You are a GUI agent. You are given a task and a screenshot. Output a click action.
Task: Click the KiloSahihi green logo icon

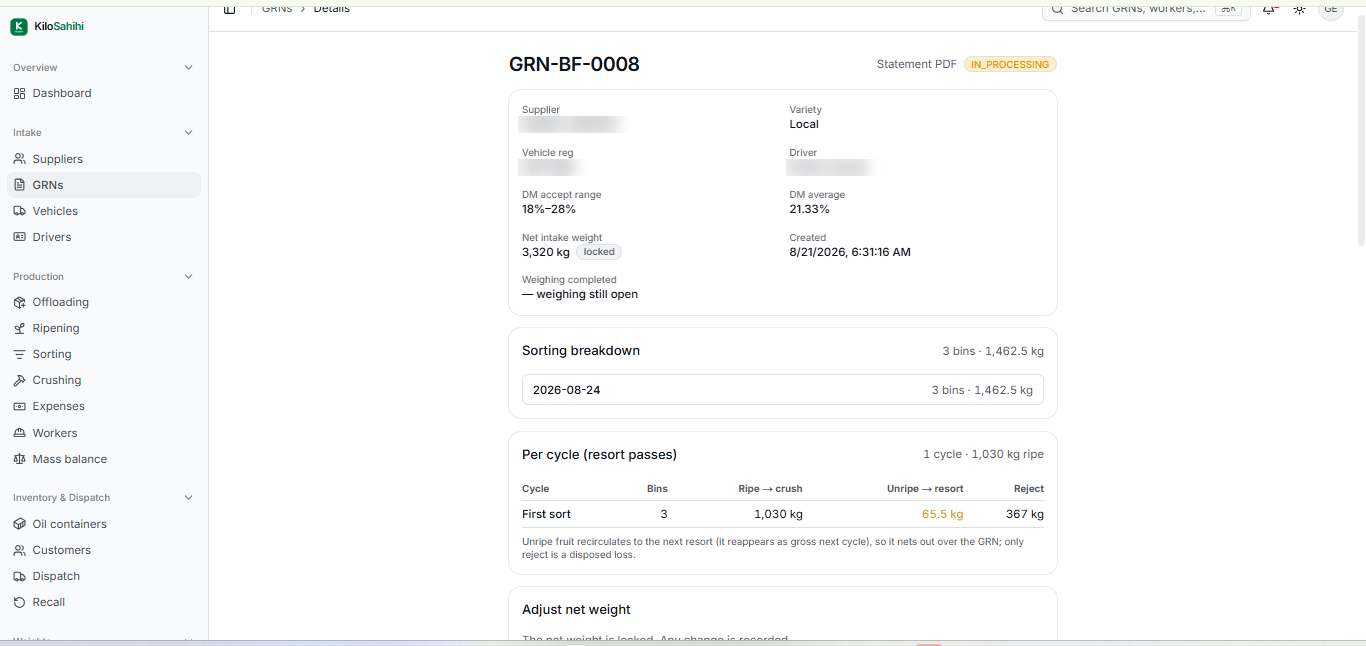point(19,27)
